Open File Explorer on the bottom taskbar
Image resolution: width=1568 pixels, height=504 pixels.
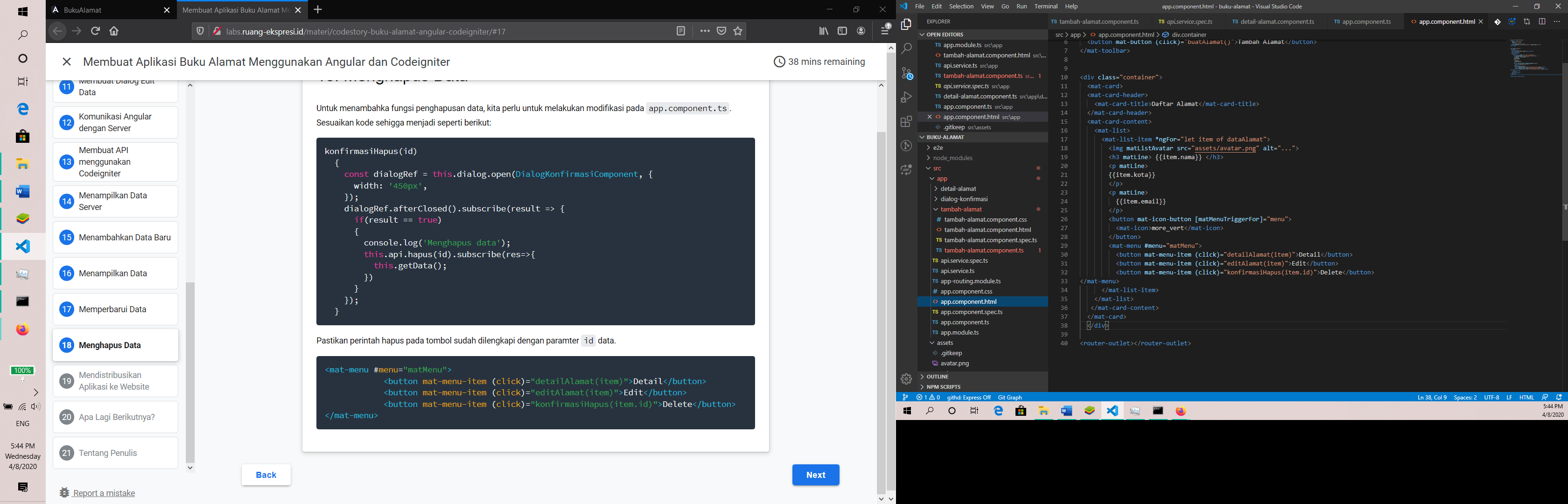coord(1043,412)
